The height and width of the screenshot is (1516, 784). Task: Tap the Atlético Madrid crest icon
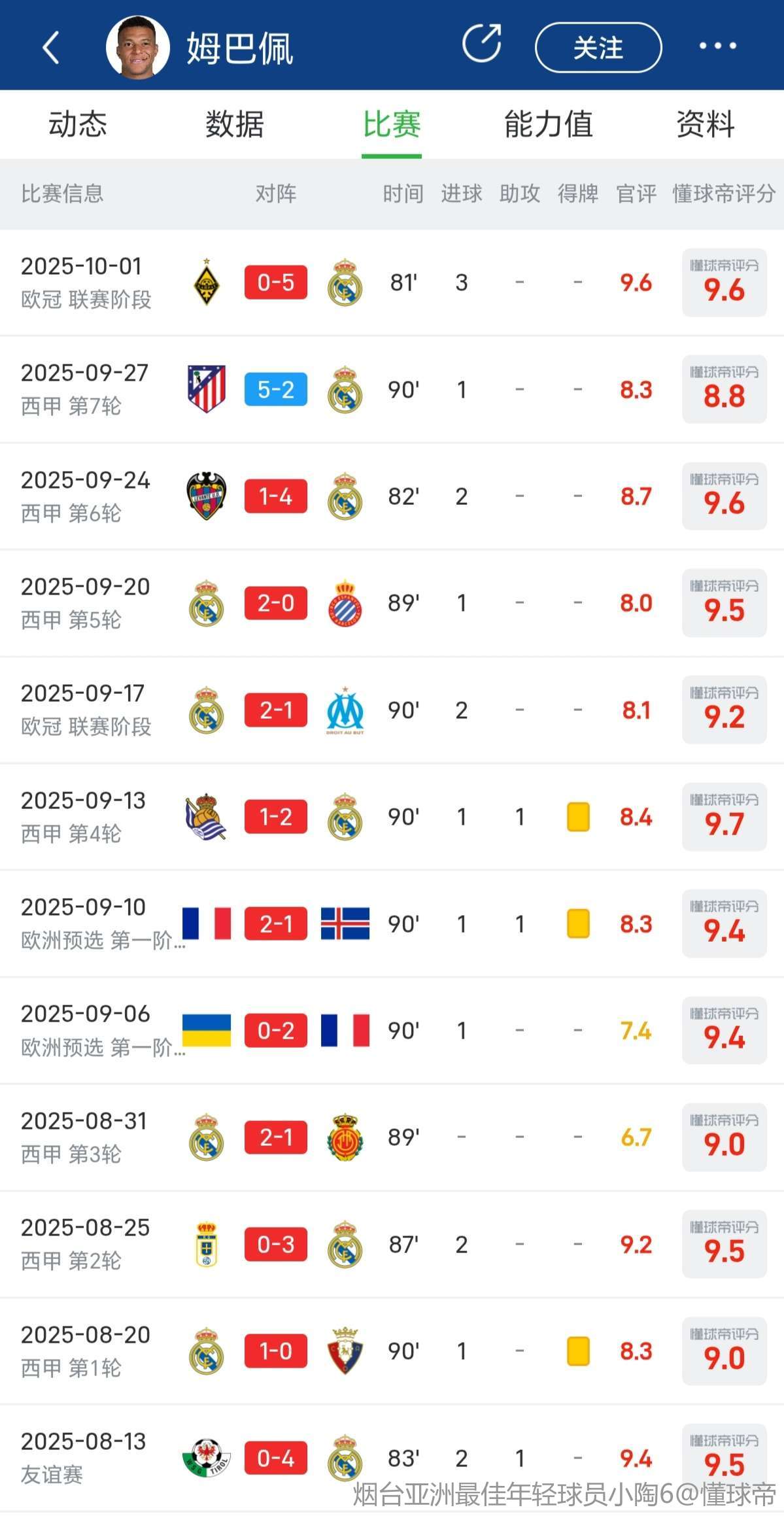tap(207, 389)
